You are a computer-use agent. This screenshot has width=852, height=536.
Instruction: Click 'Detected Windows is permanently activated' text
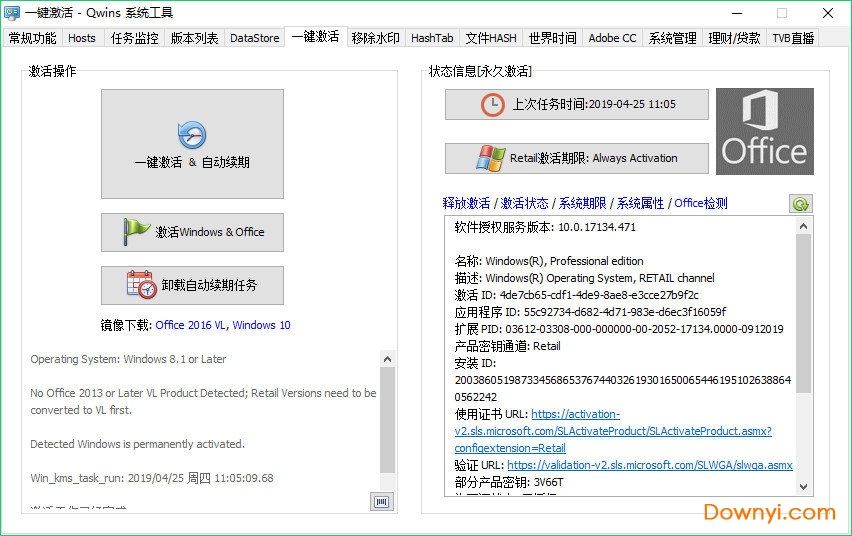click(x=137, y=444)
